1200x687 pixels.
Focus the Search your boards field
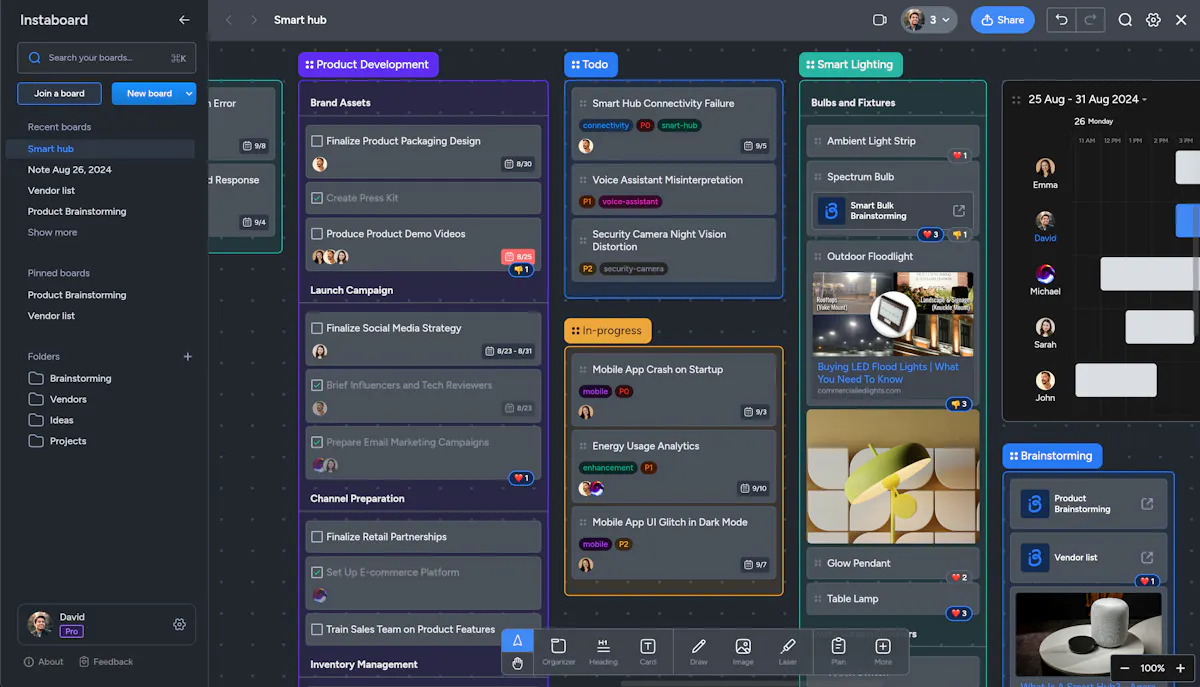click(x=107, y=58)
